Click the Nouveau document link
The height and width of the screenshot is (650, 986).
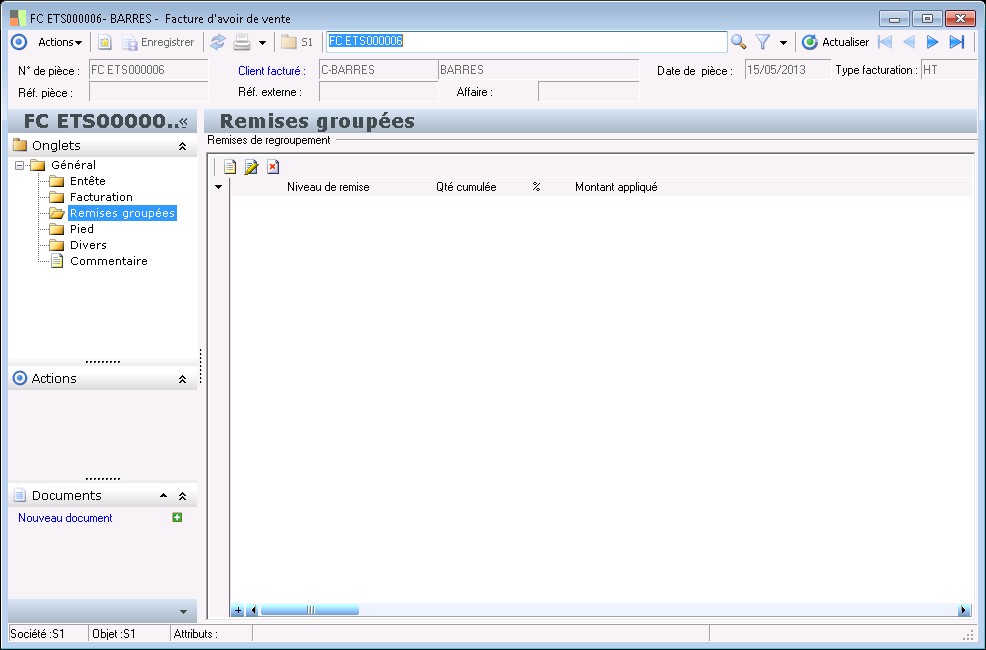click(65, 518)
